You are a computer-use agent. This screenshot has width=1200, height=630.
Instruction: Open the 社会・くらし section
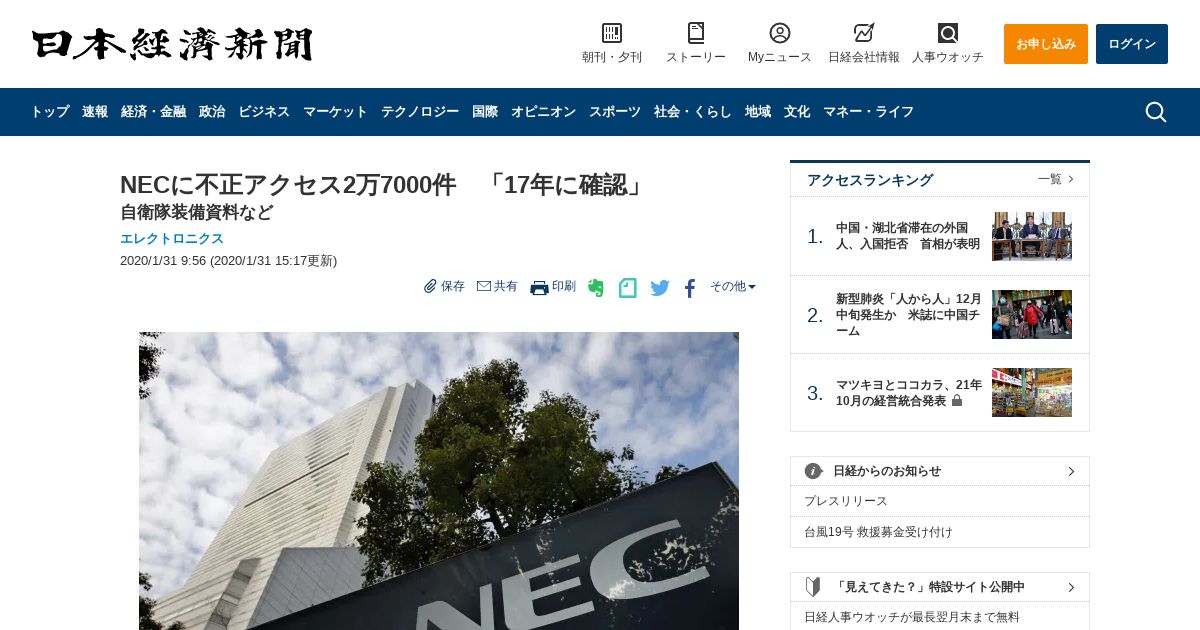click(693, 112)
